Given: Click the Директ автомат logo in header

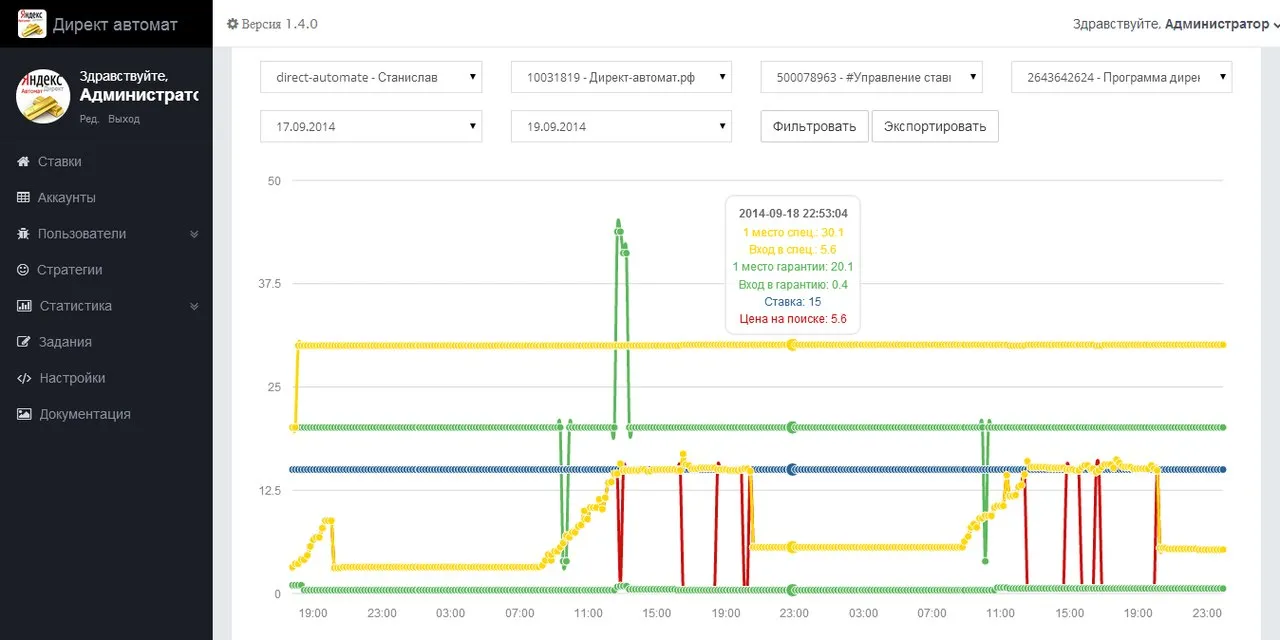Looking at the screenshot, I should point(32,24).
